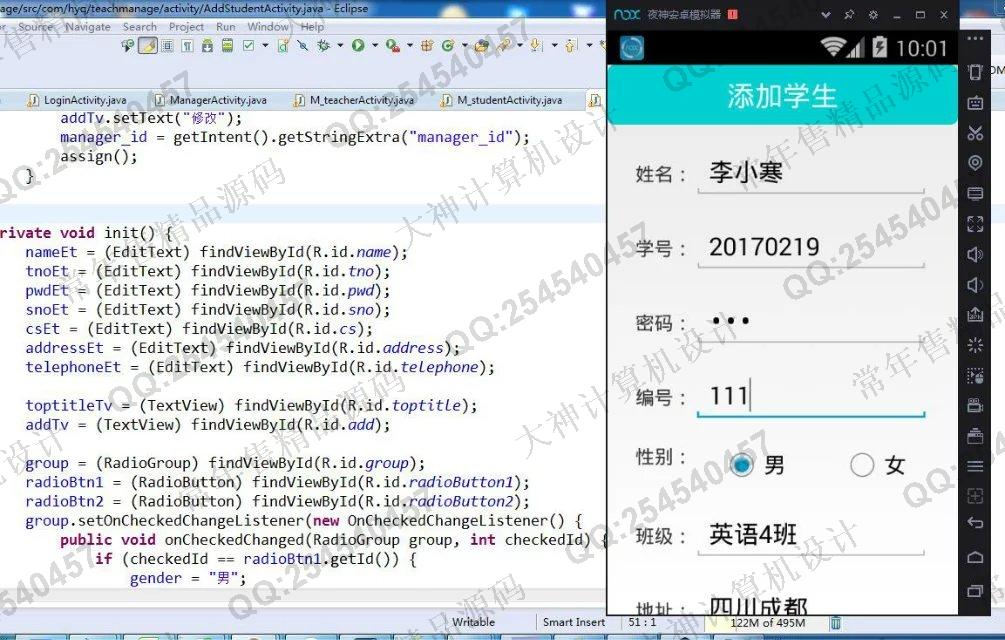The height and width of the screenshot is (640, 1005).
Task: Click the Nox Android home icon
Action: [x=975, y=557]
